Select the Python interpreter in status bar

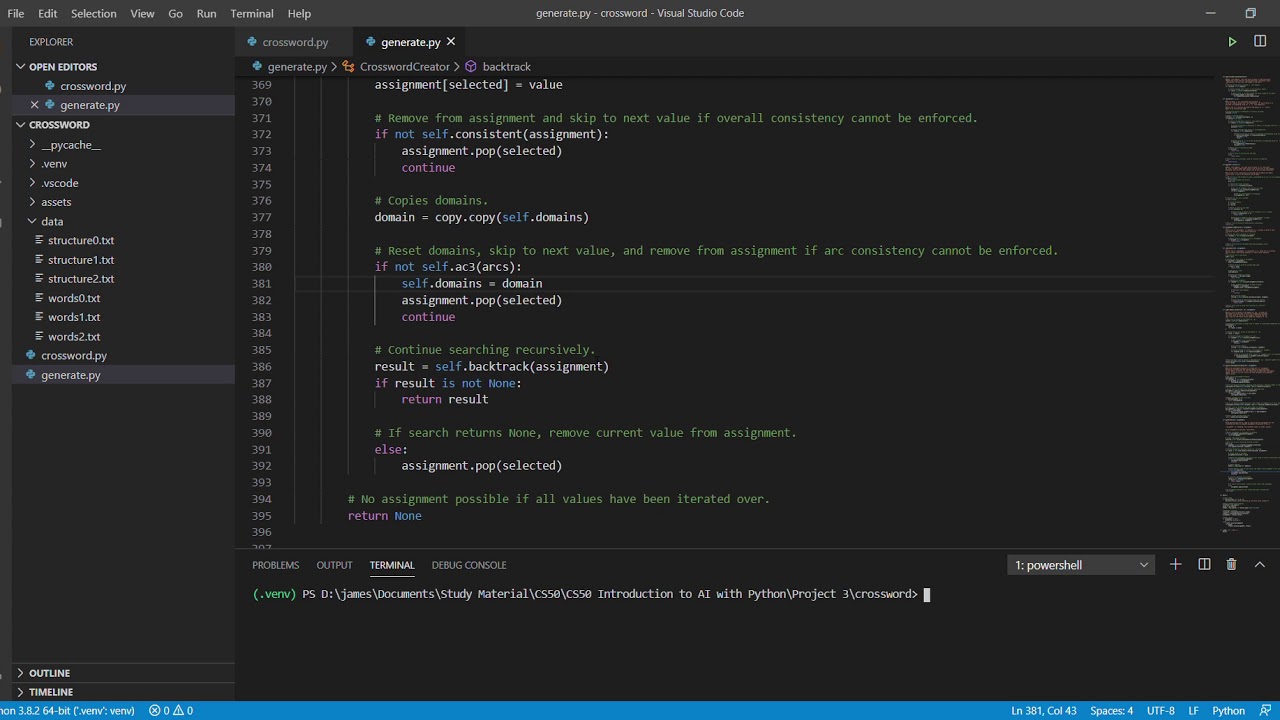point(67,711)
